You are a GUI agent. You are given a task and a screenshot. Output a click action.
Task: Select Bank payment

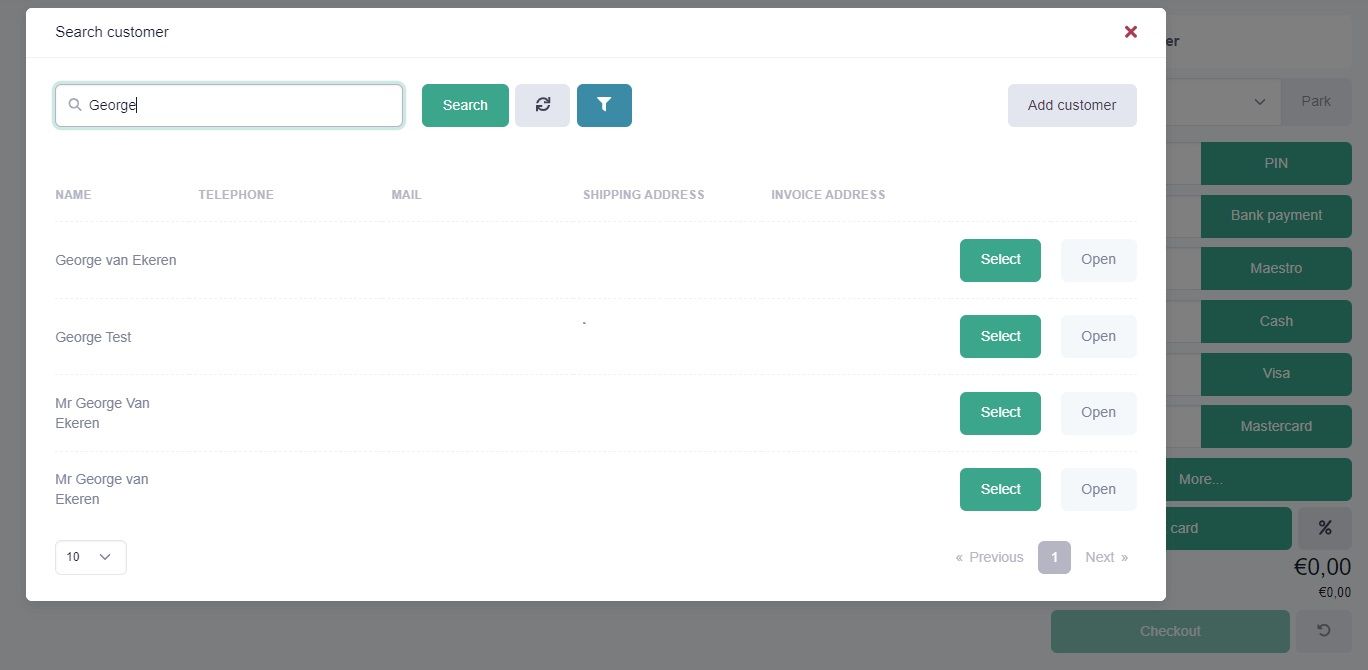tap(1276, 216)
